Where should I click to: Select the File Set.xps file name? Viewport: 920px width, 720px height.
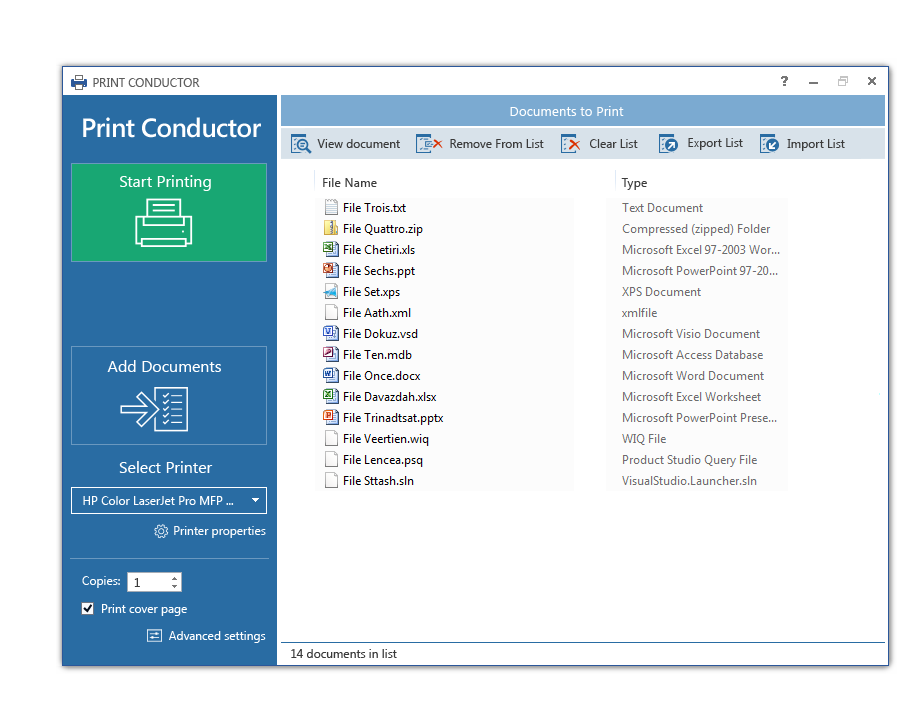coord(371,292)
